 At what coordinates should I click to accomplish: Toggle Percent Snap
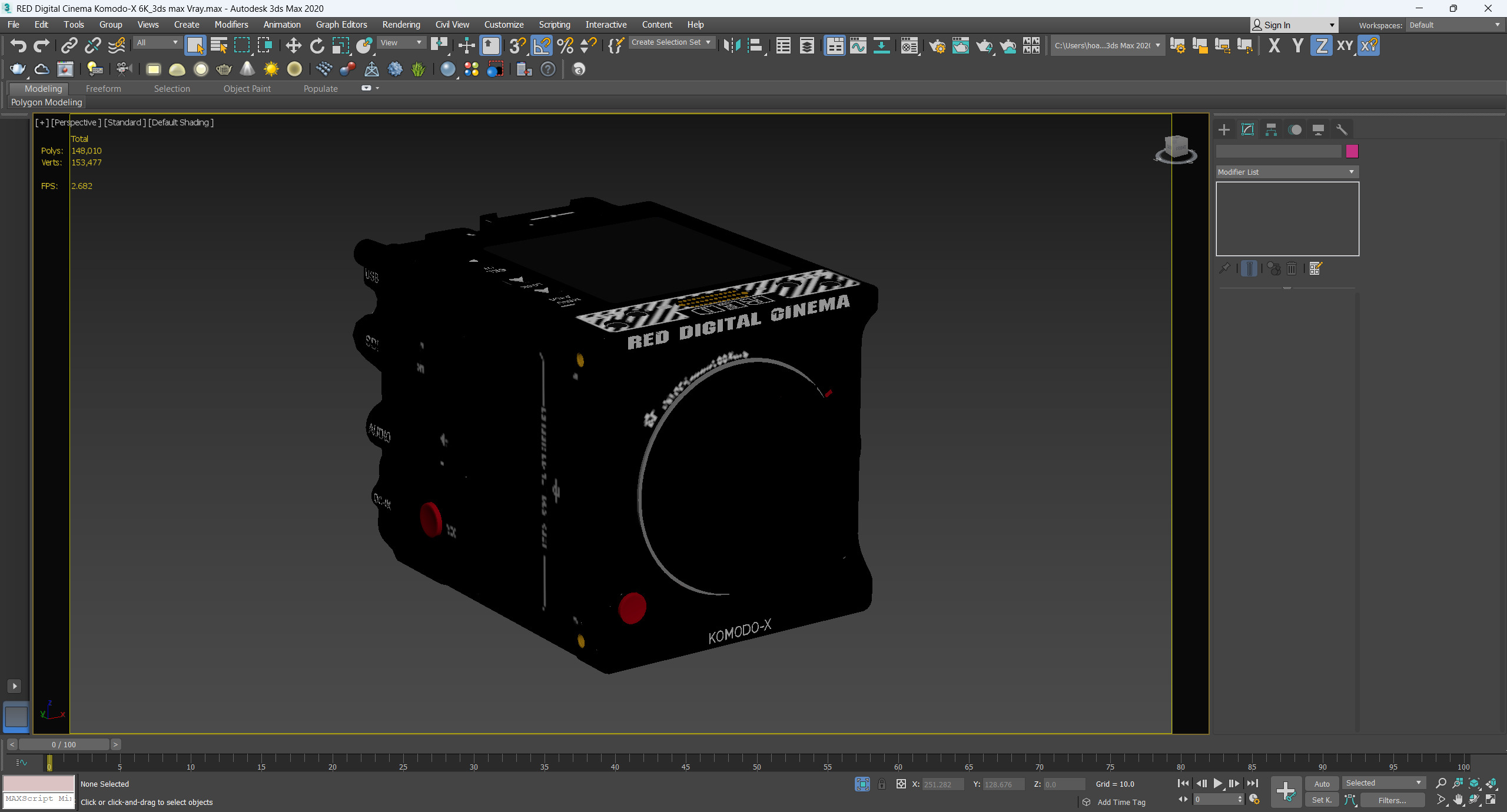coord(565,45)
